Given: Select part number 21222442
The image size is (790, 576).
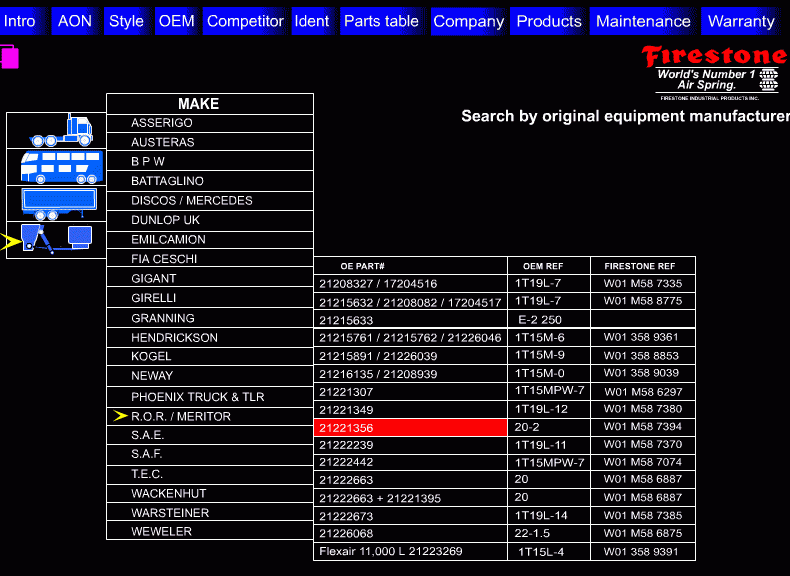Looking at the screenshot, I should coord(410,462).
